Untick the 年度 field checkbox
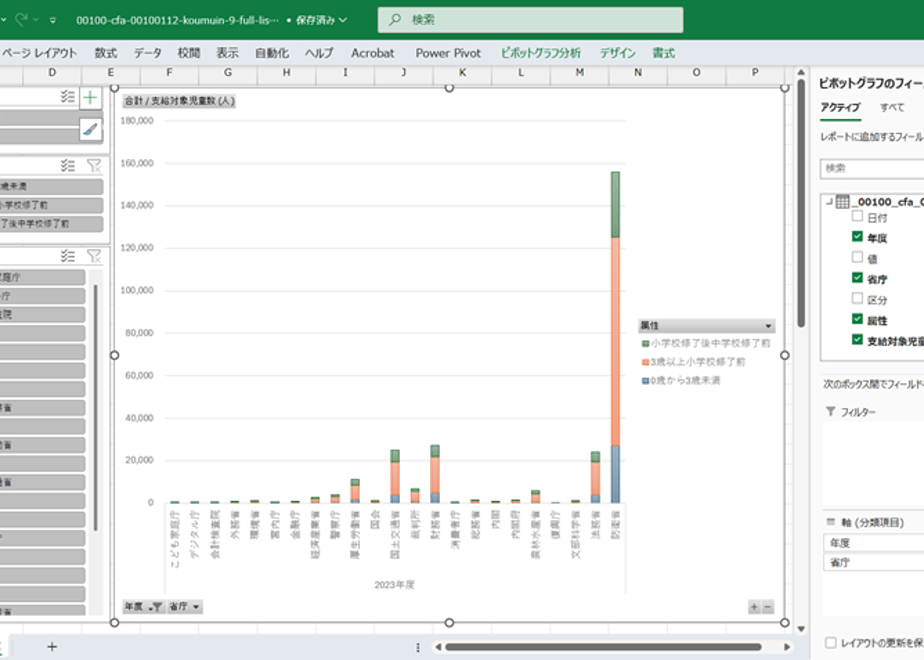This screenshot has height=660, width=924. tap(857, 237)
